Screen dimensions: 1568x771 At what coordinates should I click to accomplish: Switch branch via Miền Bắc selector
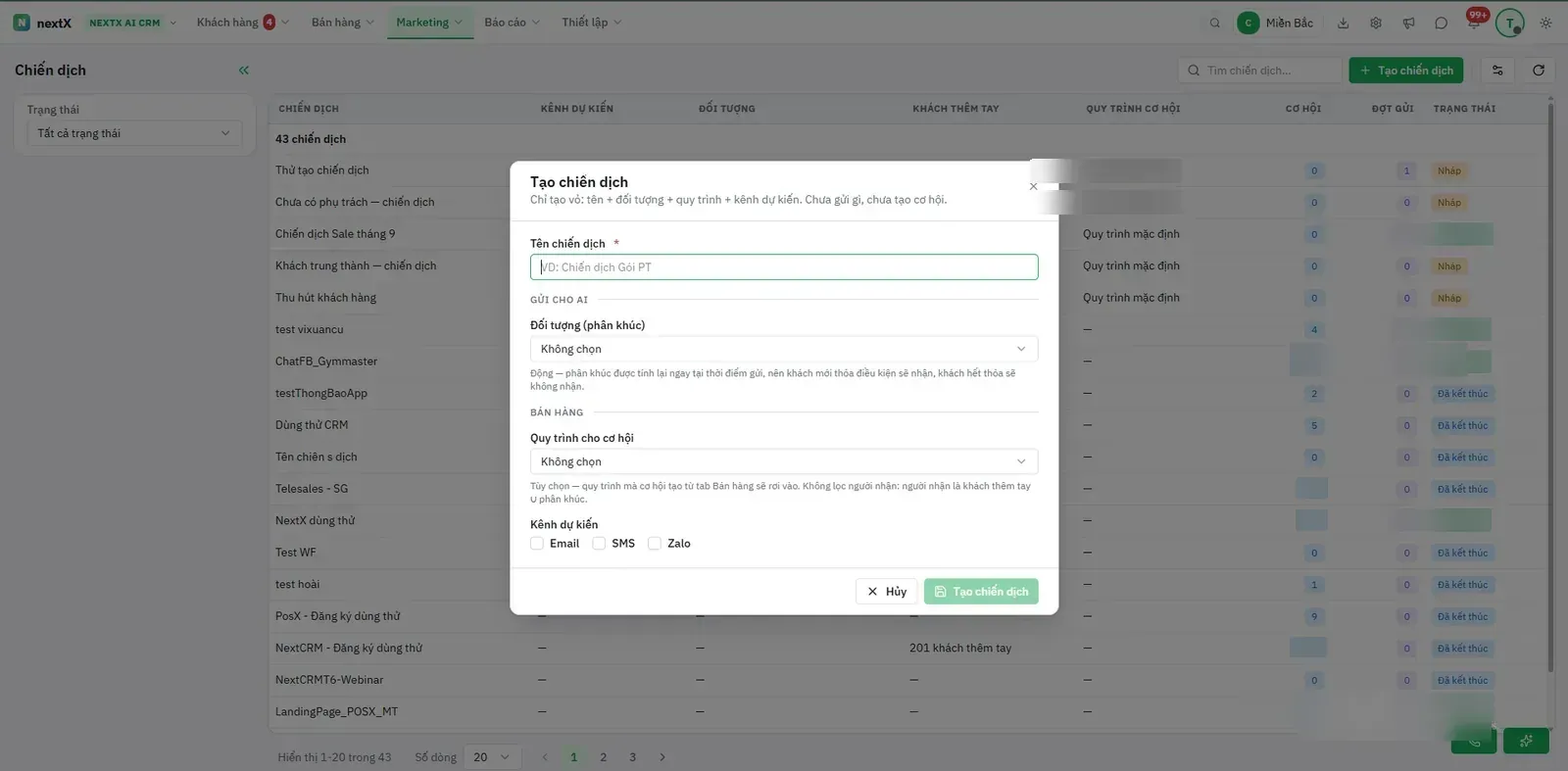(x=1275, y=23)
